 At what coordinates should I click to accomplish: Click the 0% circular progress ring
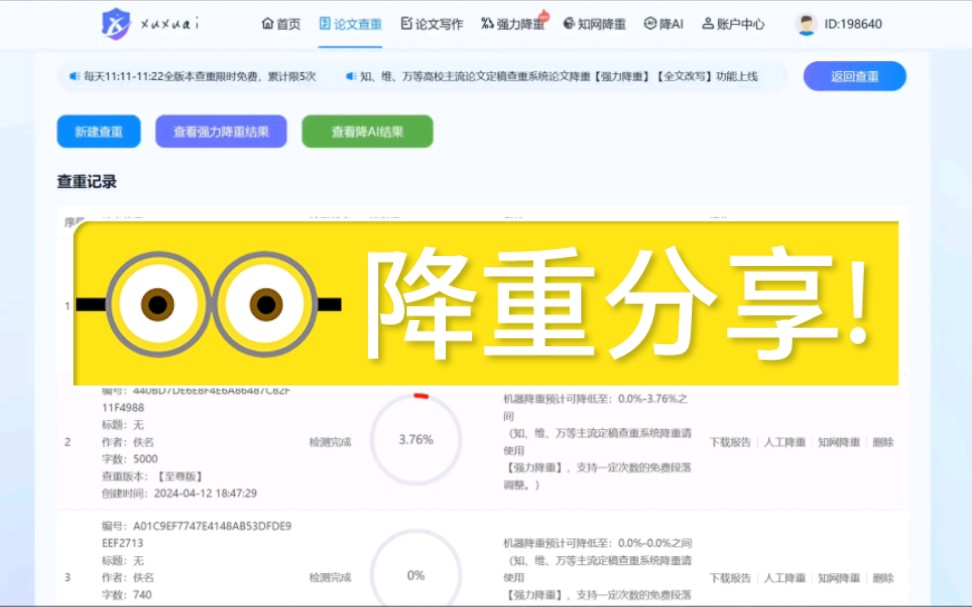point(416,568)
